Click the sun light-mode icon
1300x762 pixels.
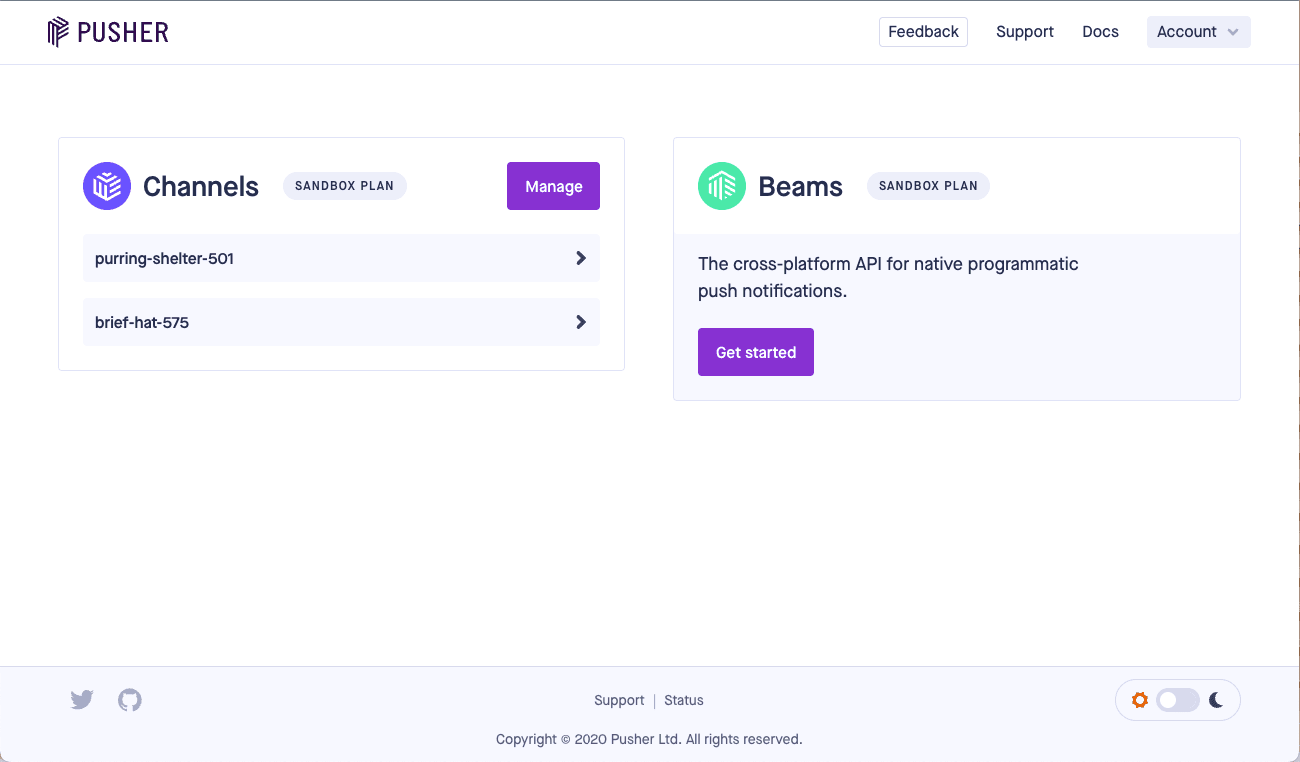[x=1139, y=700]
